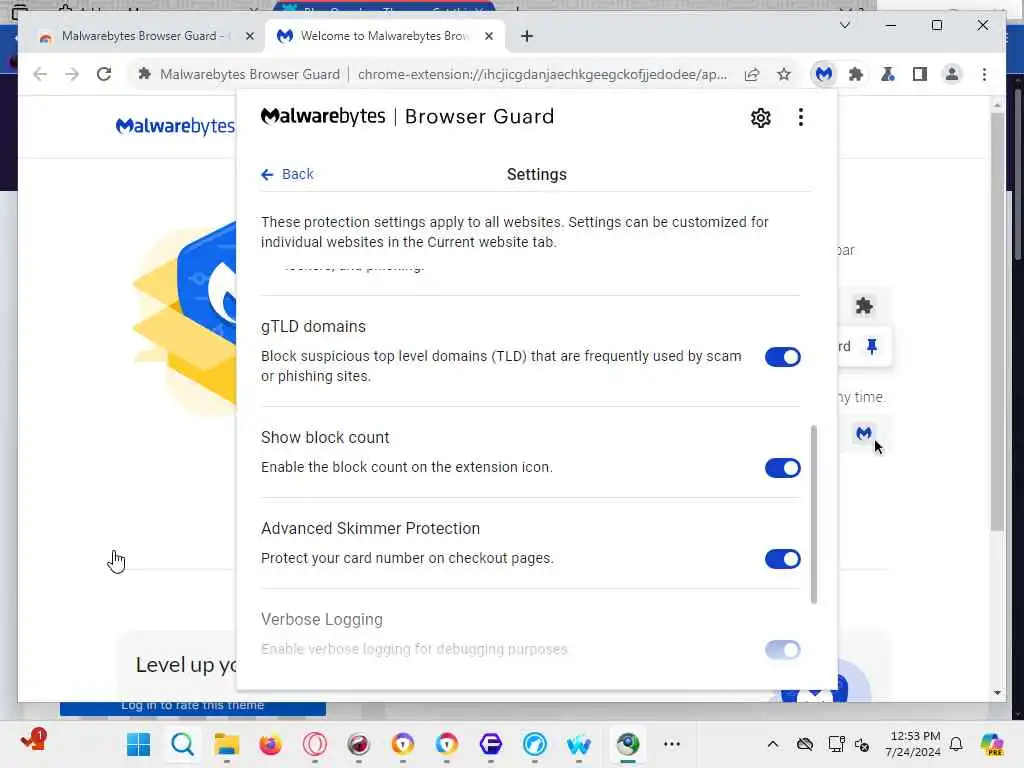
Task: Open the Browser Guard three-dot menu
Action: point(801,118)
